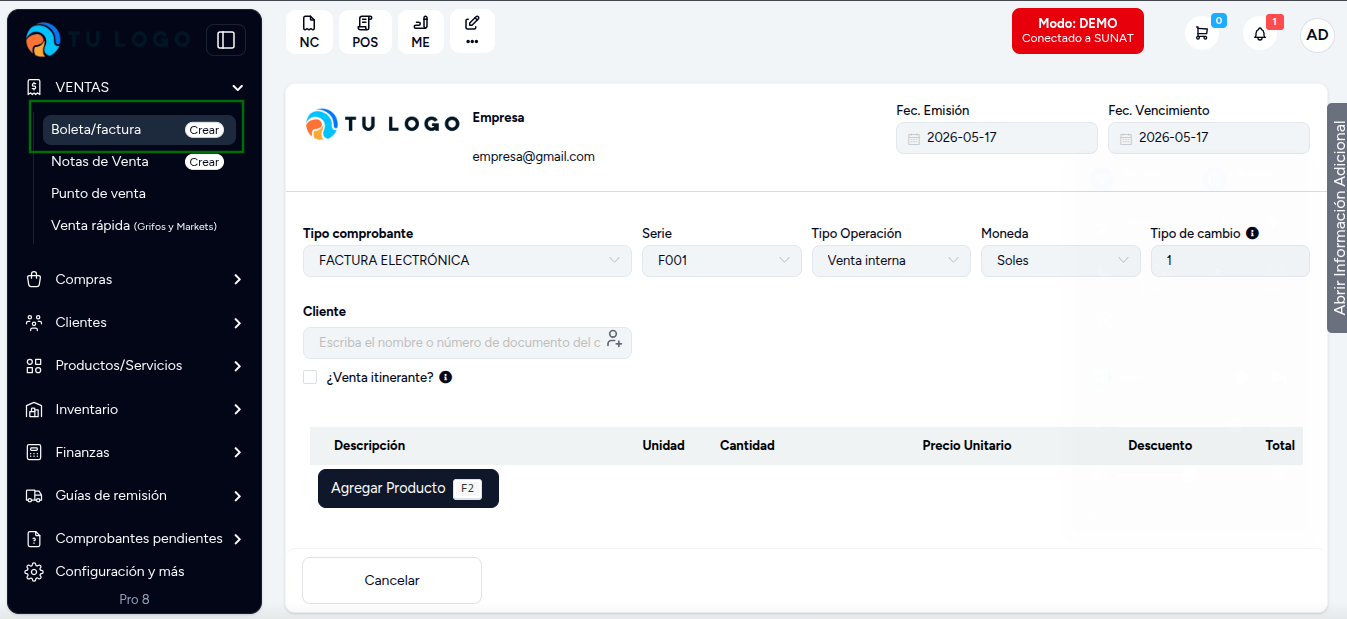Image resolution: width=1347 pixels, height=619 pixels.
Task: Open the POS shortcut icon
Action: (365, 32)
